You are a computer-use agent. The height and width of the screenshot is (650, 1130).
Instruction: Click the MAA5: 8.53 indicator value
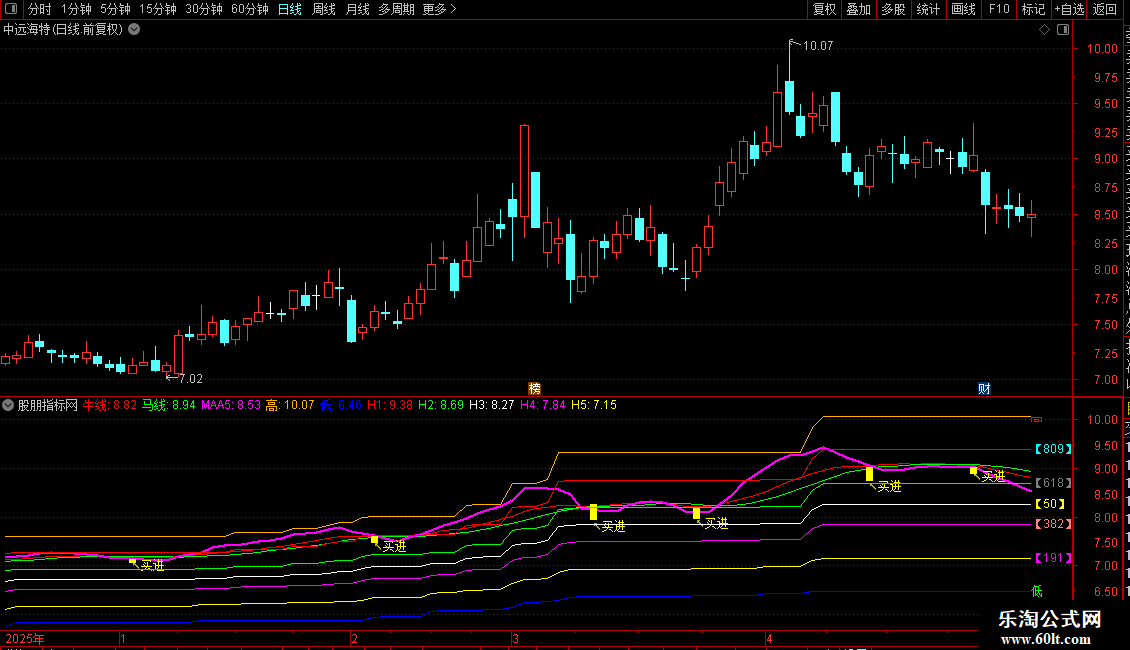click(x=231, y=405)
